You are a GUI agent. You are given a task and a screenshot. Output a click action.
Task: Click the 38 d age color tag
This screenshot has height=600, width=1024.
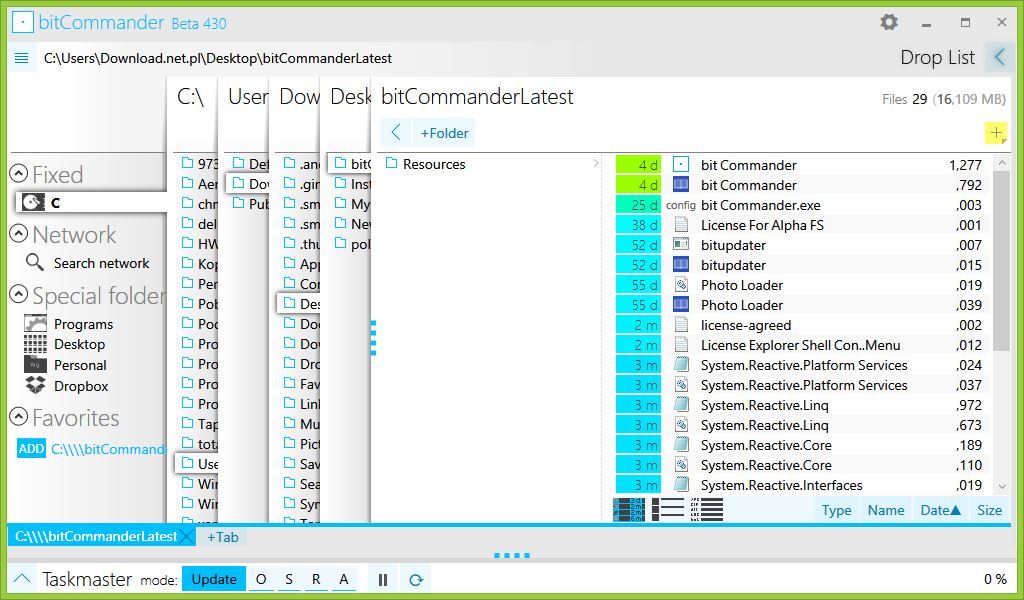pos(638,225)
